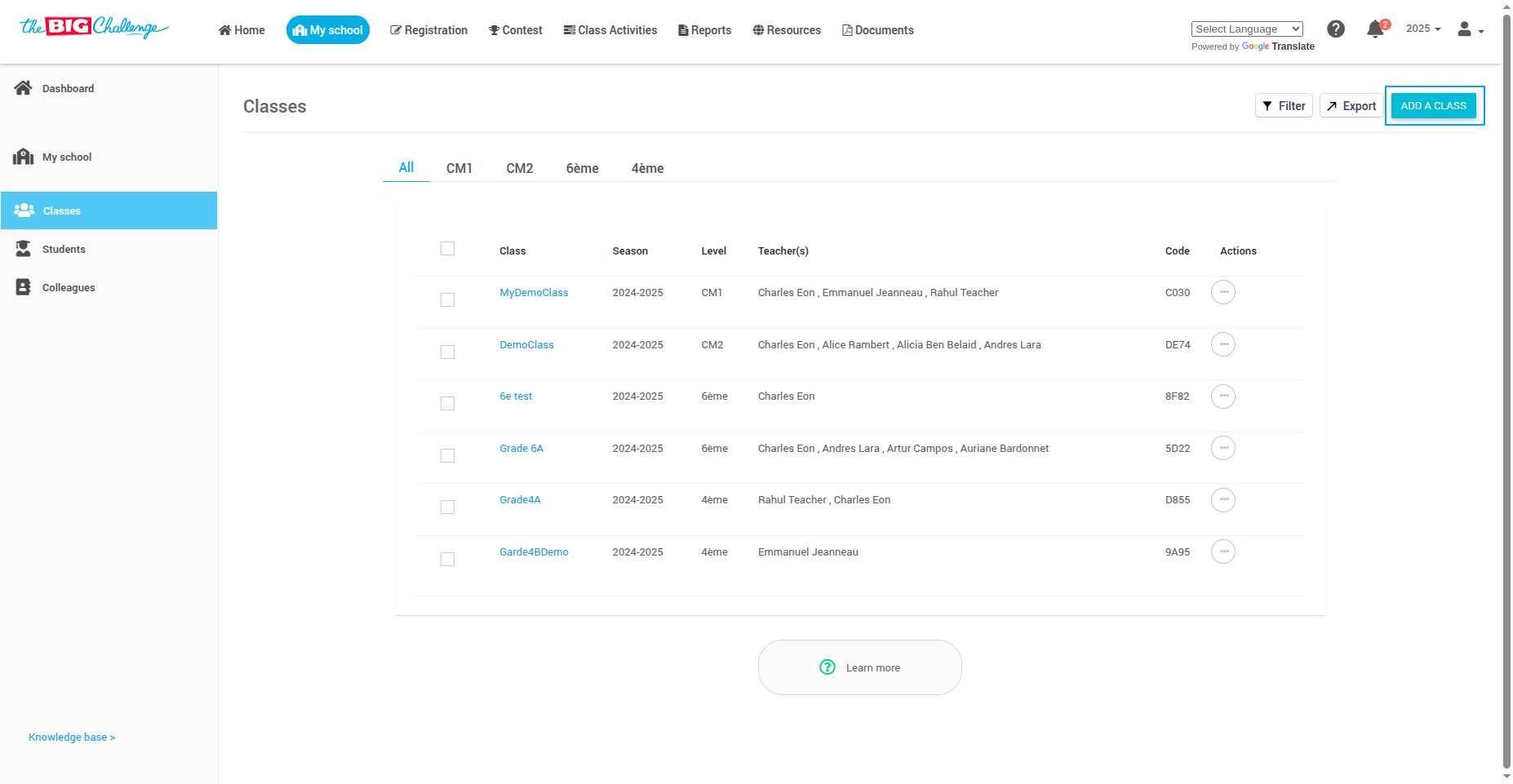Open the user account profile icon
The image size is (1513, 784).
coord(1465,29)
